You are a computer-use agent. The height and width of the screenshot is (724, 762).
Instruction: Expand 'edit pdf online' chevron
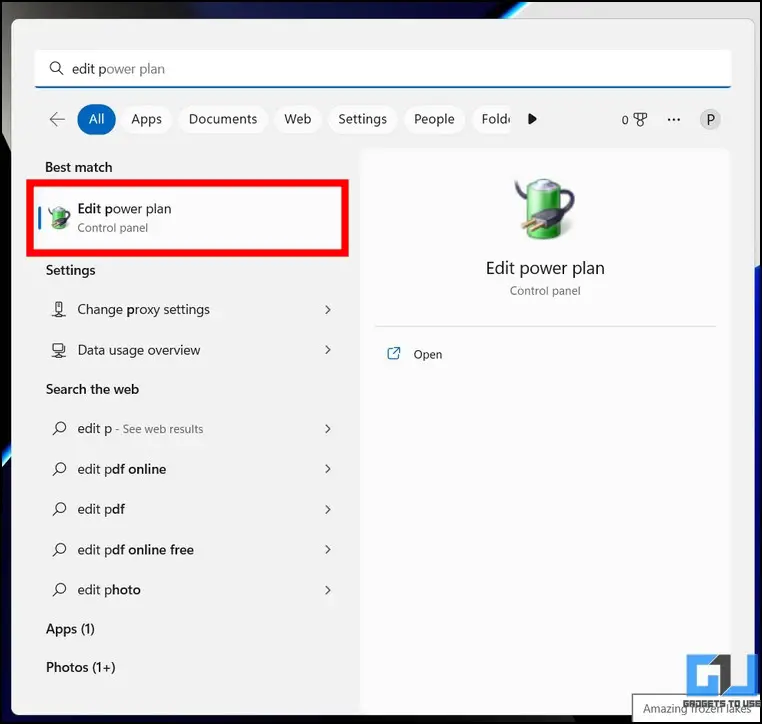[x=328, y=469]
